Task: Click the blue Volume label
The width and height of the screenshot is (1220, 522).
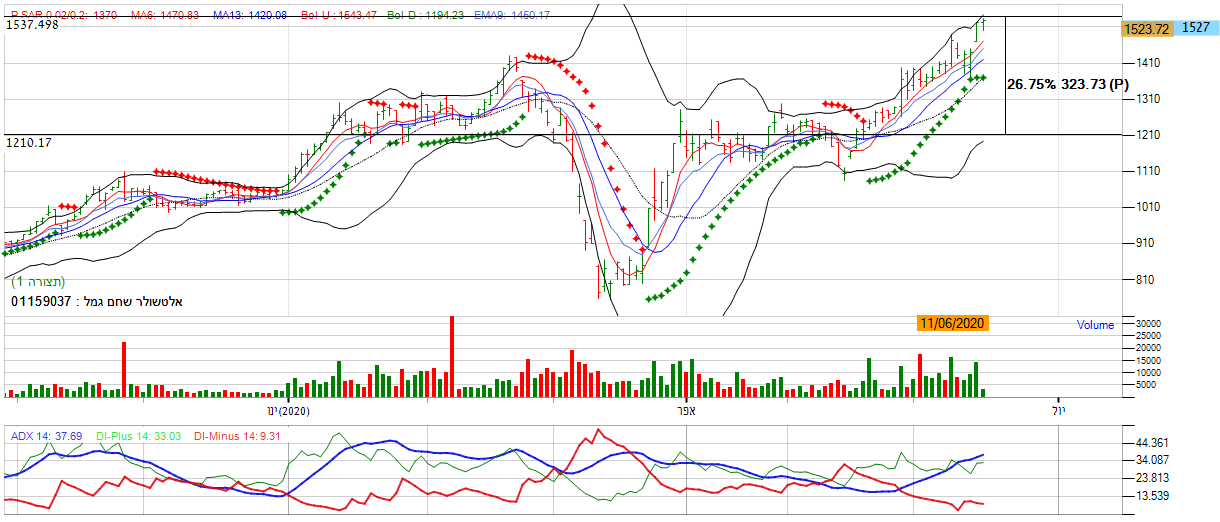Action: (1095, 325)
